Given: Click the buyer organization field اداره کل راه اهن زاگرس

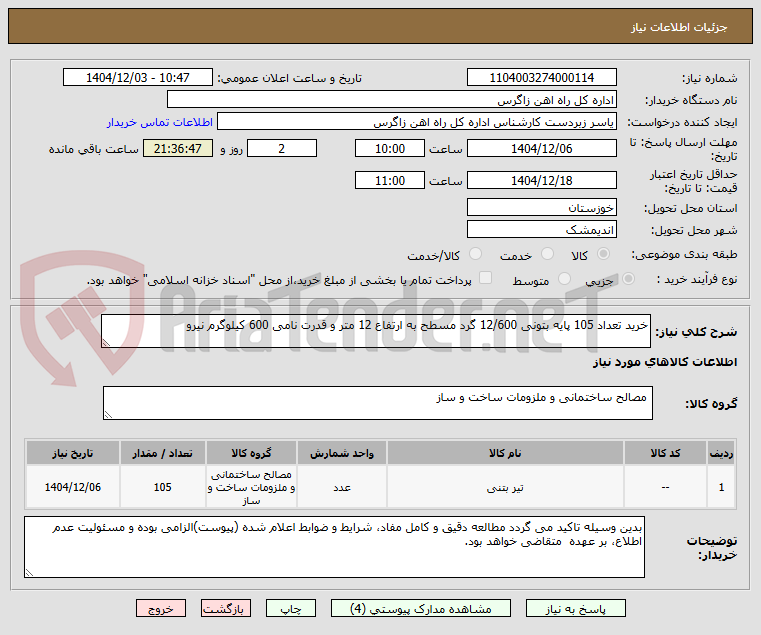Looking at the screenshot, I should pos(392,100).
